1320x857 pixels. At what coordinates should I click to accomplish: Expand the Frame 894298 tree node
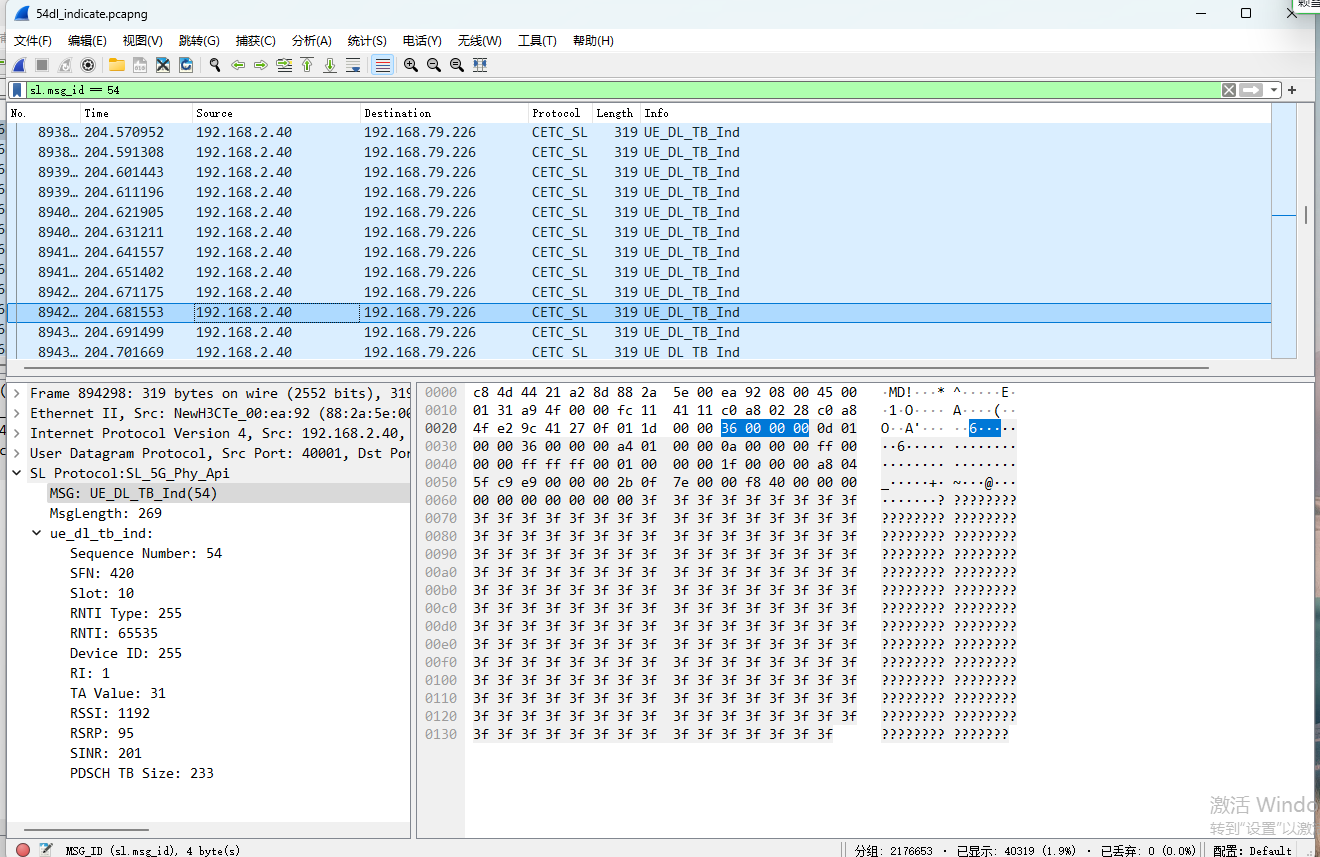17,393
